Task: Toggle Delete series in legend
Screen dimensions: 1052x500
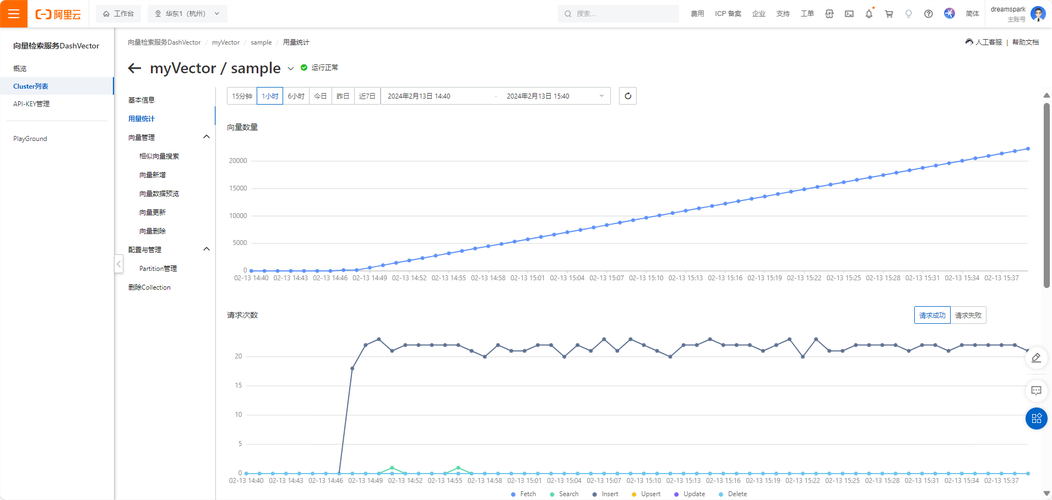Action: 732,494
